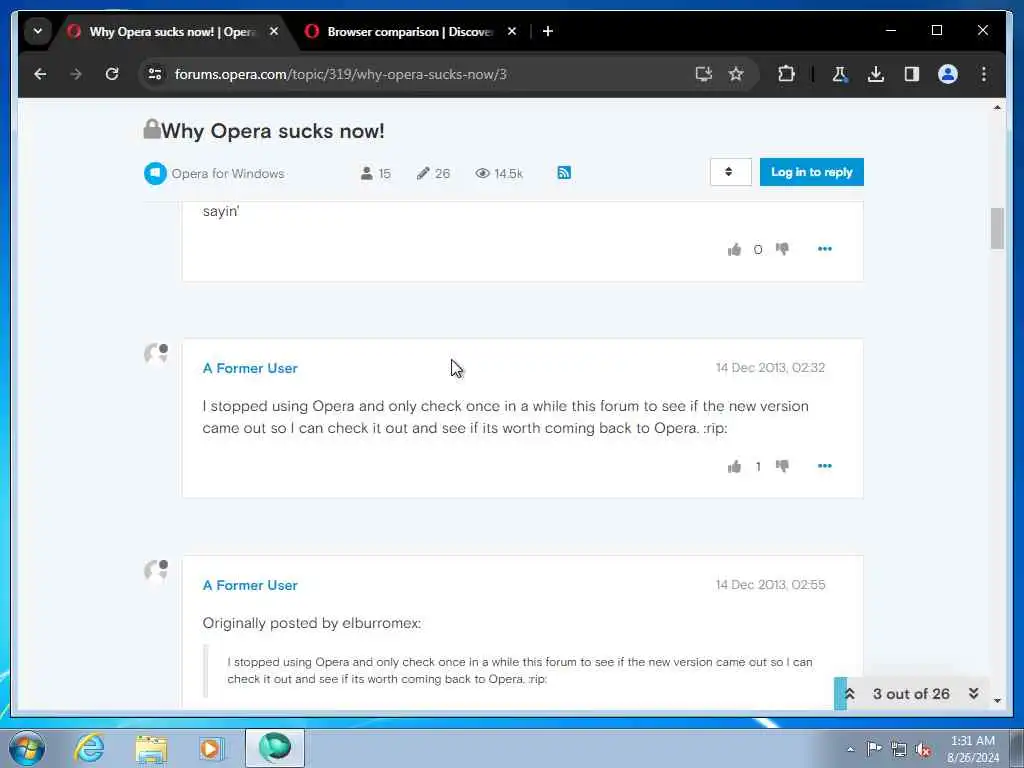Reload the current page
The height and width of the screenshot is (768, 1024).
click(x=112, y=74)
